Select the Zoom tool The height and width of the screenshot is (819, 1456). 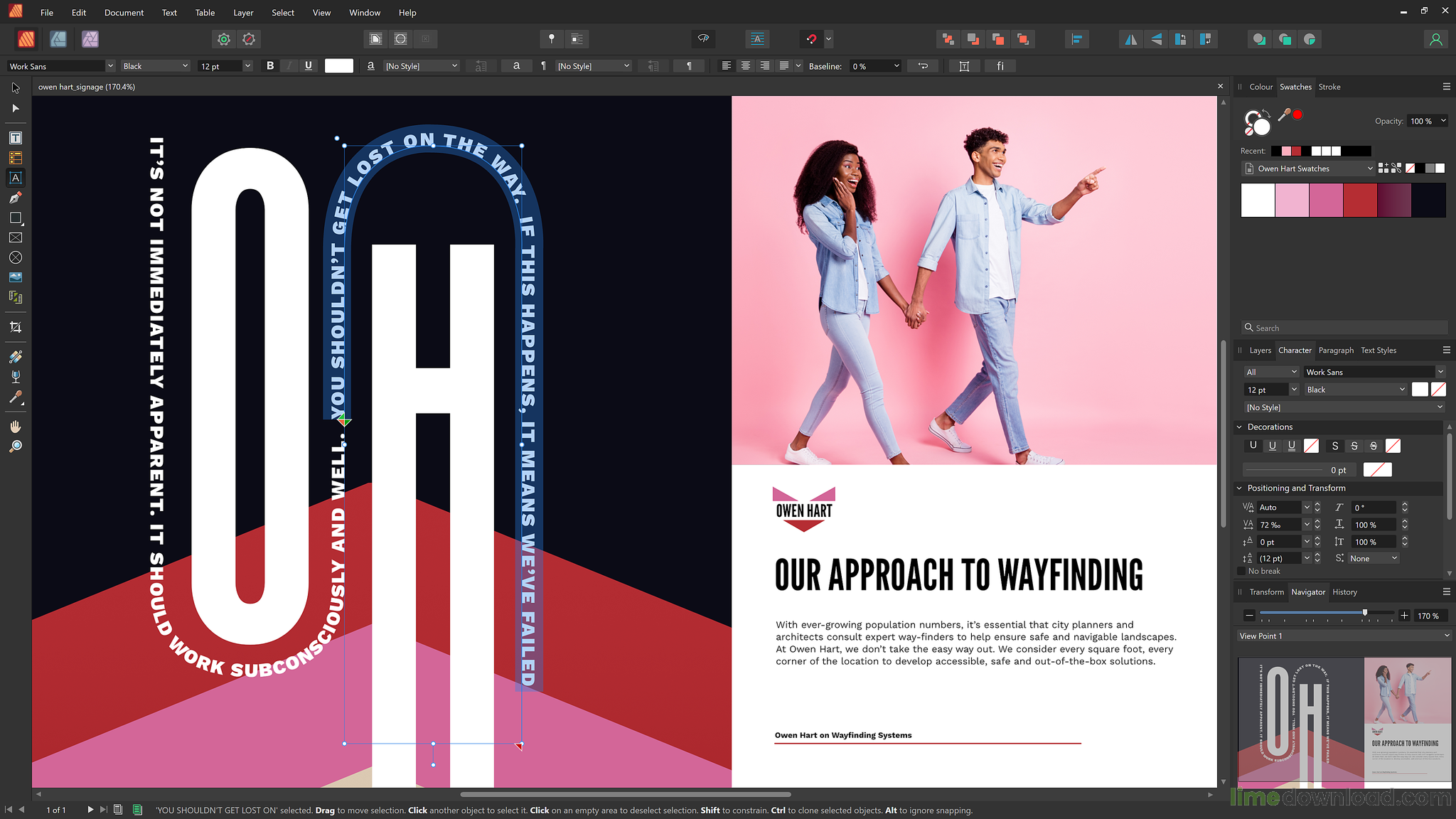16,446
